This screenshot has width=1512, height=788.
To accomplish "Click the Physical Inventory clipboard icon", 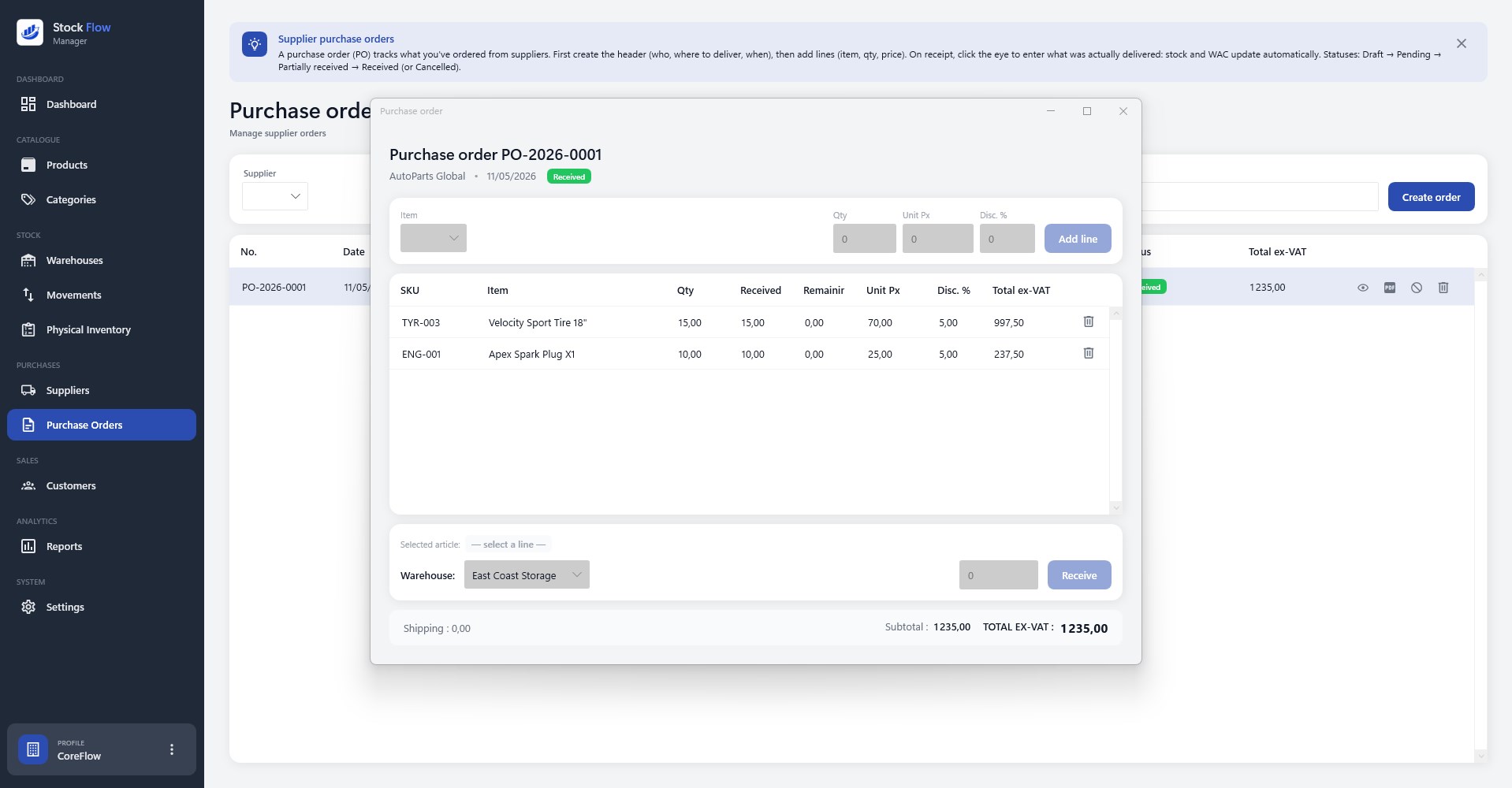I will point(28,329).
